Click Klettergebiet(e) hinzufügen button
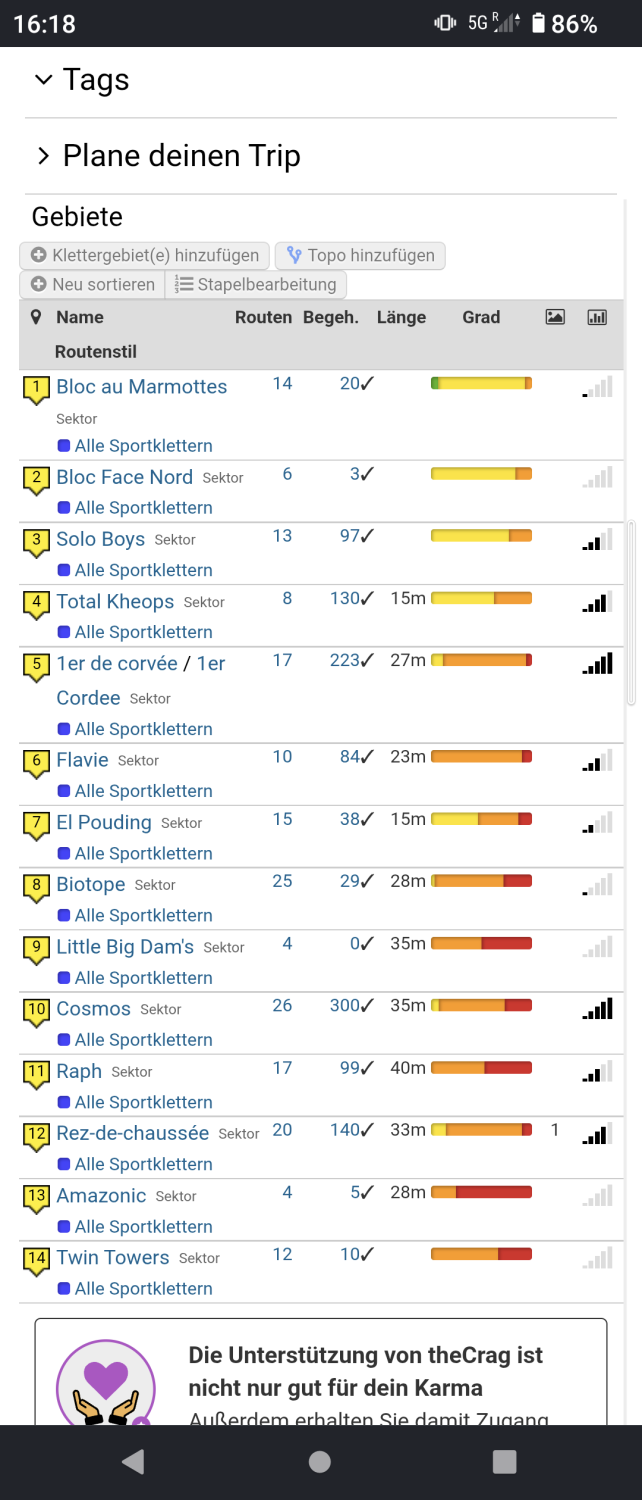 145,255
